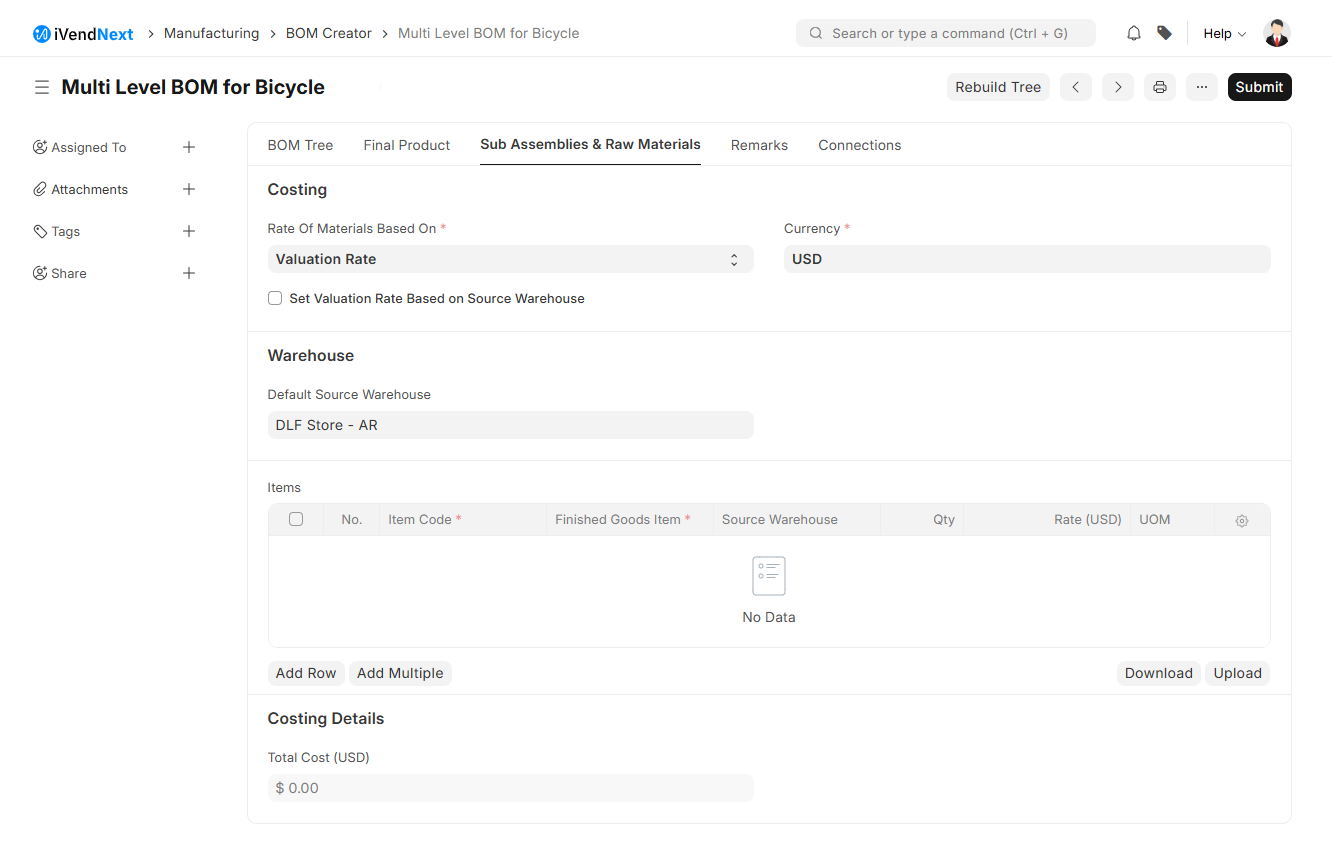
Task: Click the Default Source Warehouse field
Action: (x=510, y=425)
